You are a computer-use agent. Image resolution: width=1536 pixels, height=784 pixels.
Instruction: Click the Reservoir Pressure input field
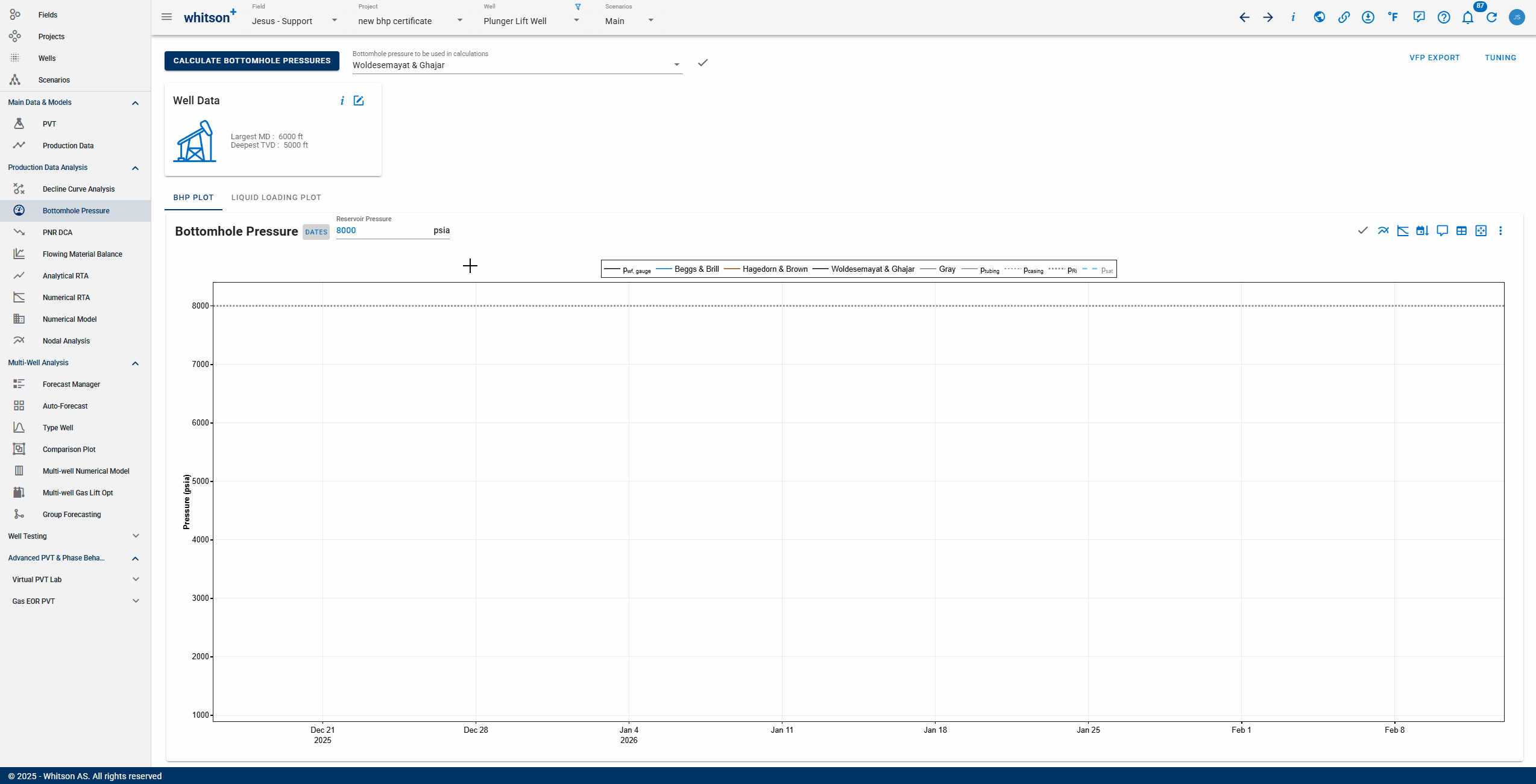[x=383, y=231]
